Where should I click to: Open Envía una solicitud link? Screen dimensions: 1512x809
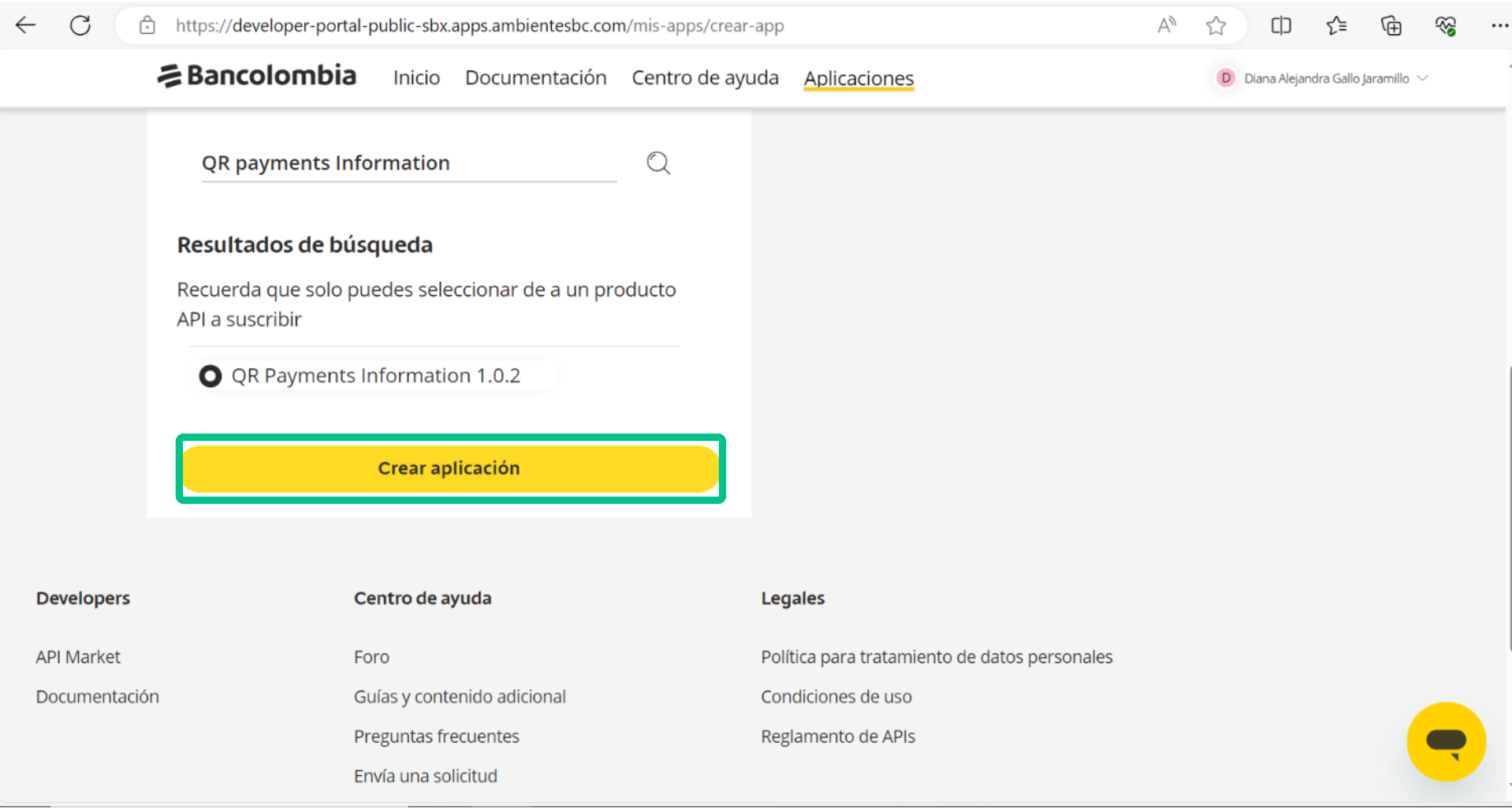[x=426, y=776]
